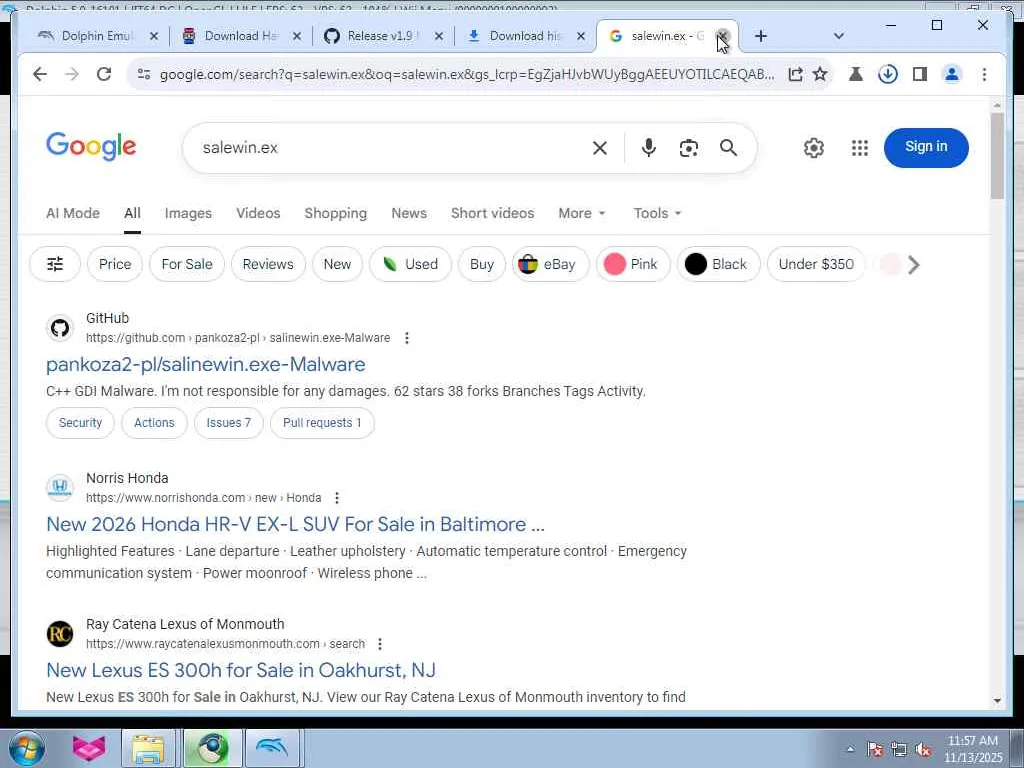Open more options for the GitHub result
This screenshot has width=1024, height=768.
(x=407, y=338)
